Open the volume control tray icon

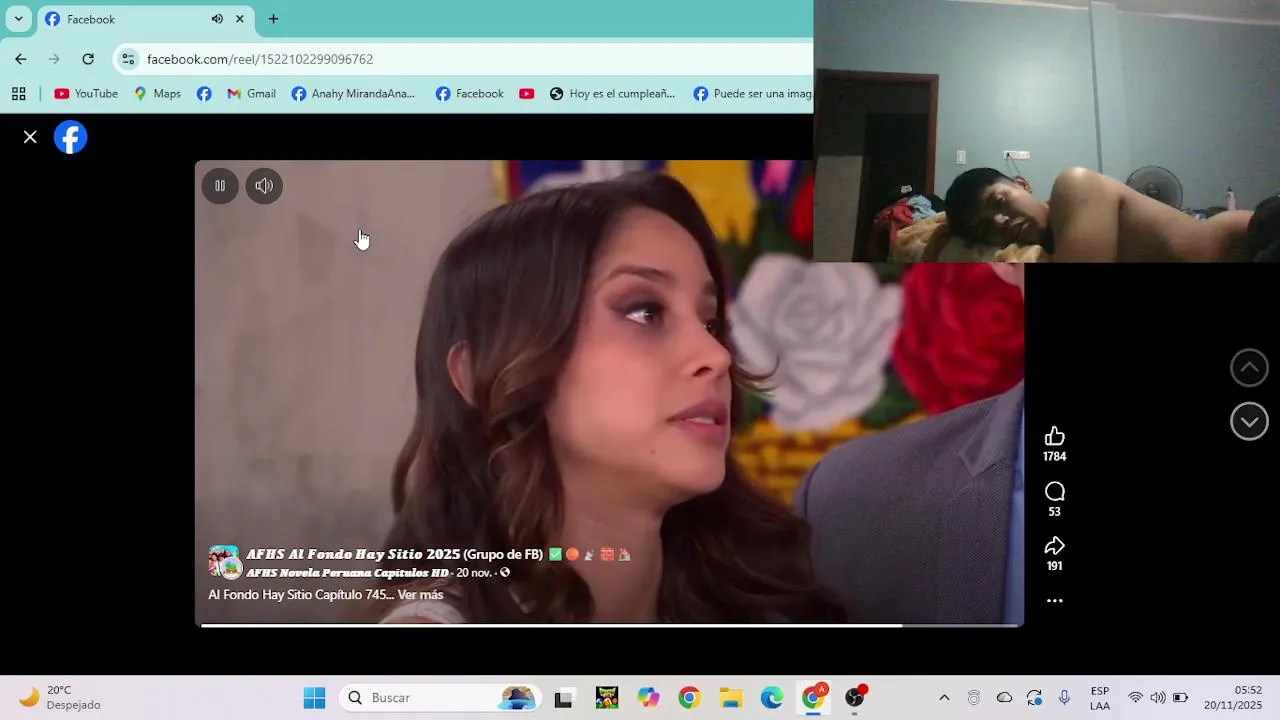tap(1158, 698)
